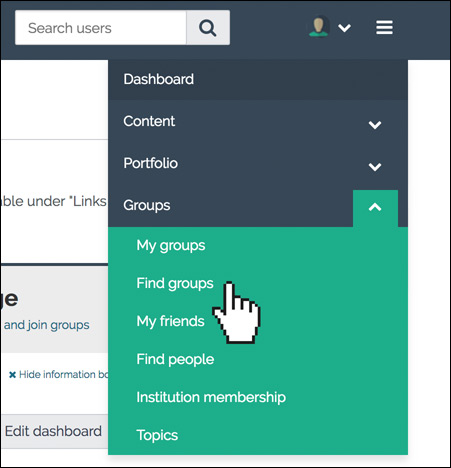
Task: Click the magnifying glass search button
Action: pos(208,28)
